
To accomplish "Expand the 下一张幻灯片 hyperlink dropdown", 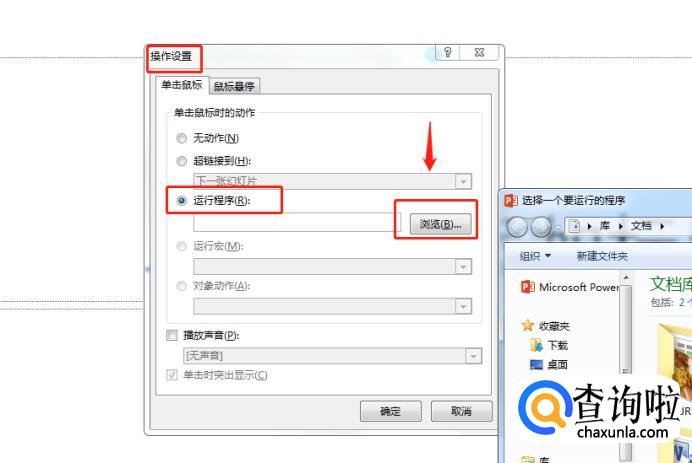I will 463,181.
